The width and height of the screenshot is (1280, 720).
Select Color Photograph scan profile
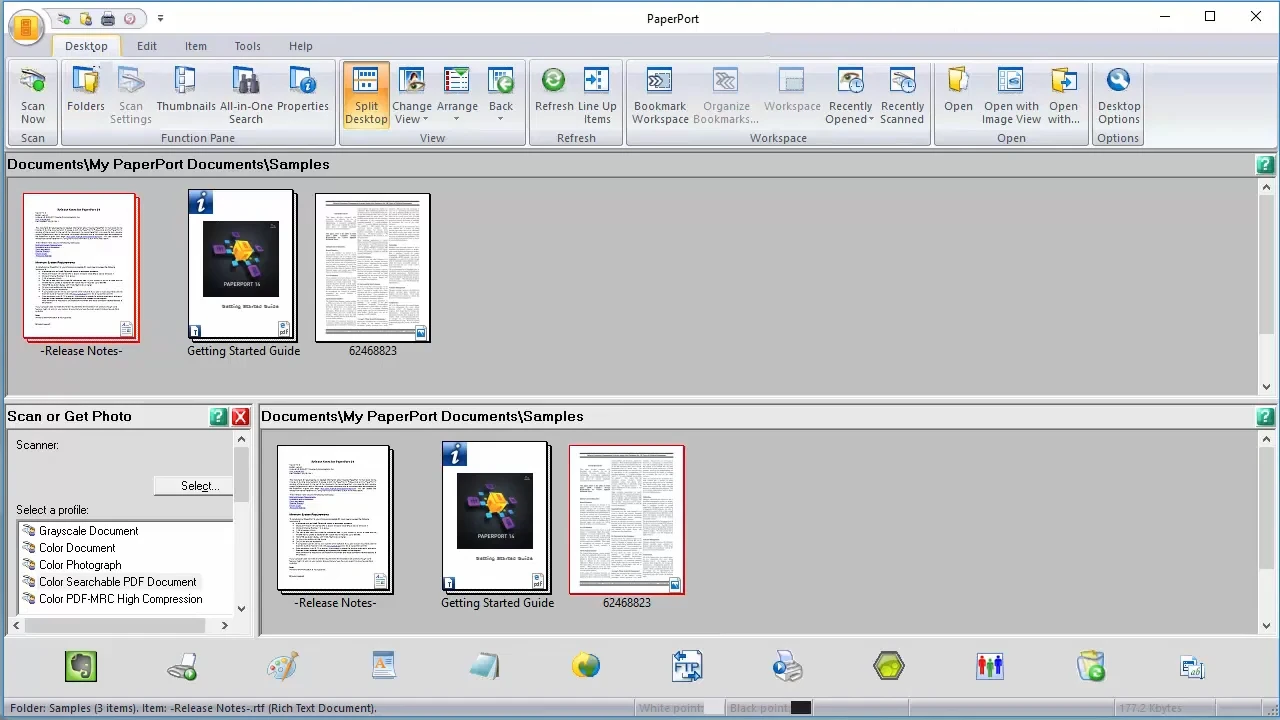pos(80,565)
